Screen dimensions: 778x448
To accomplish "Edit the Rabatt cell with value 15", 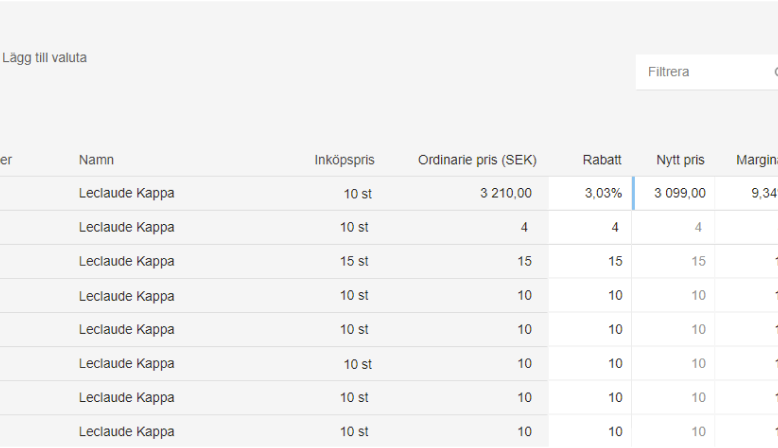I will [591, 262].
